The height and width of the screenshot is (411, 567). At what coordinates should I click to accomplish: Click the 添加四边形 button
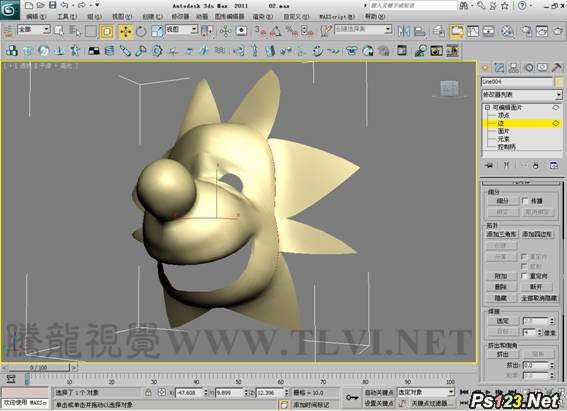pos(537,234)
